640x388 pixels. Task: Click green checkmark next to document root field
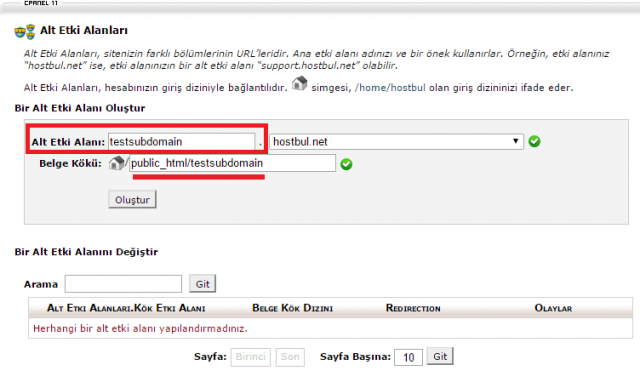pos(346,164)
